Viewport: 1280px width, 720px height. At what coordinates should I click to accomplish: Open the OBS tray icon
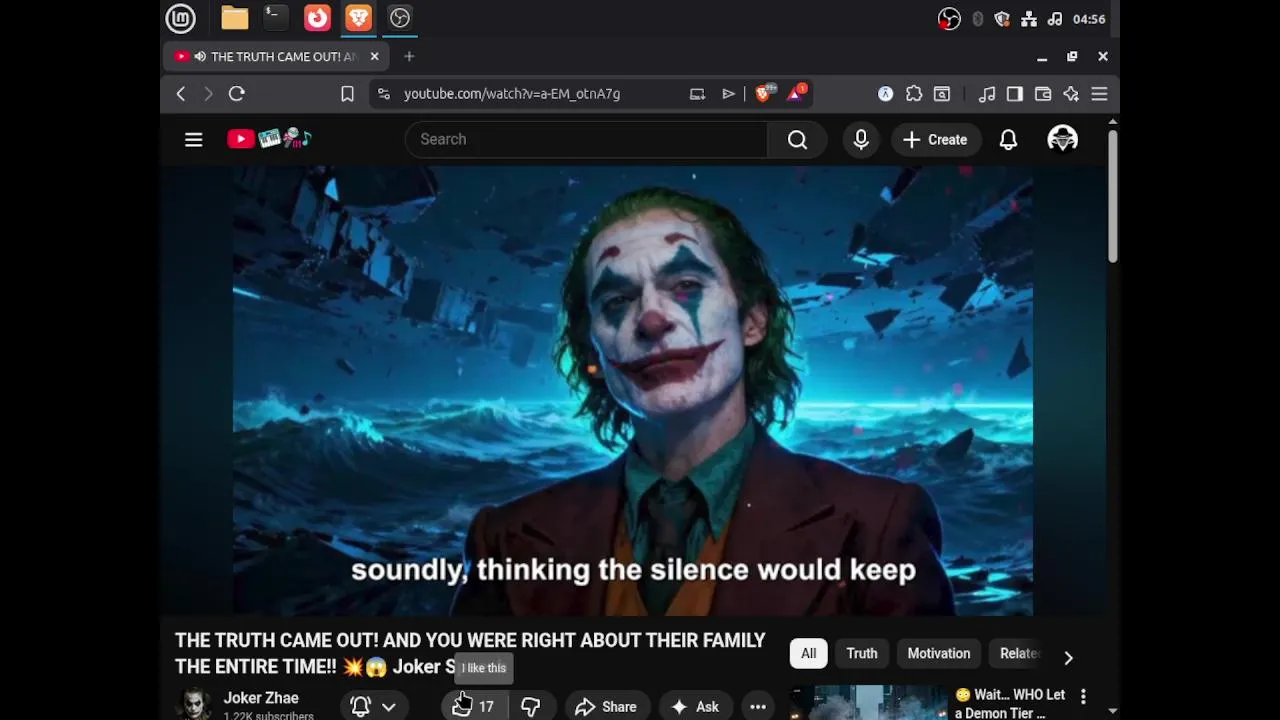point(949,19)
